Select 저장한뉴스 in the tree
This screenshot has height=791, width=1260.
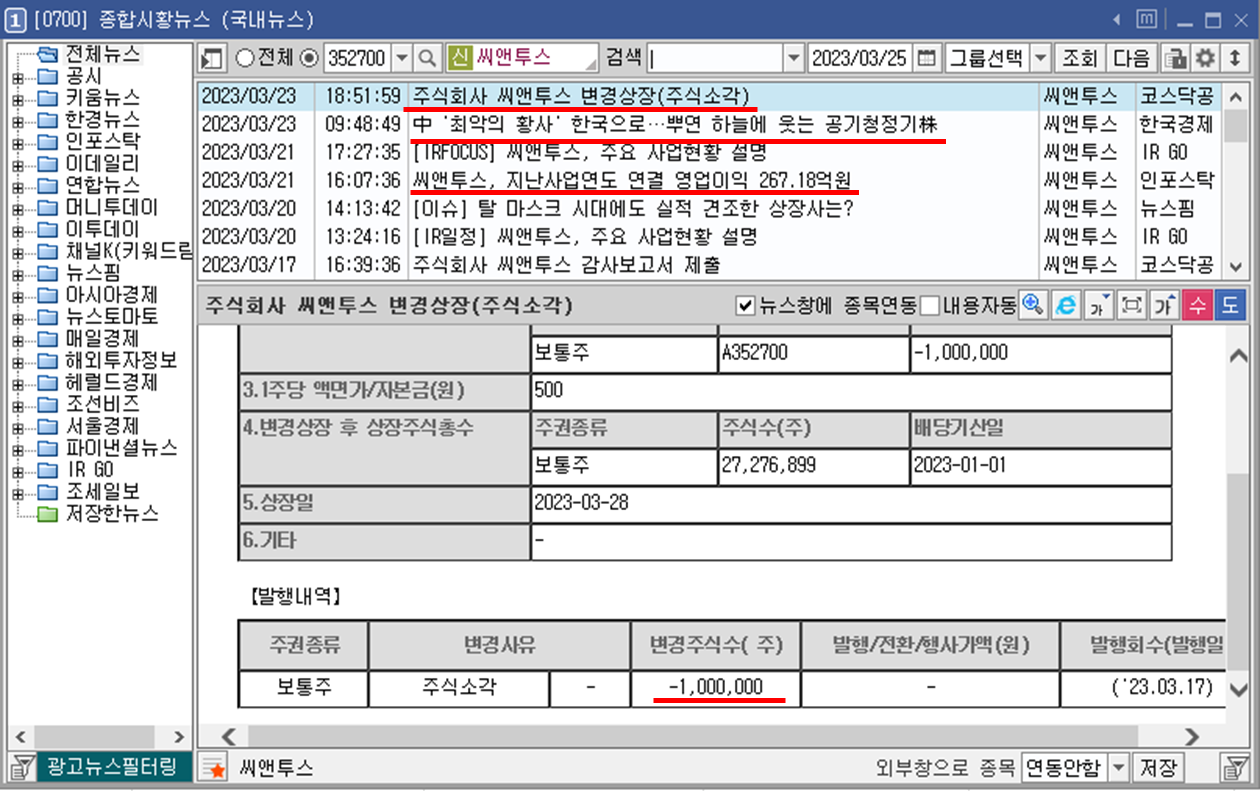click(x=111, y=514)
